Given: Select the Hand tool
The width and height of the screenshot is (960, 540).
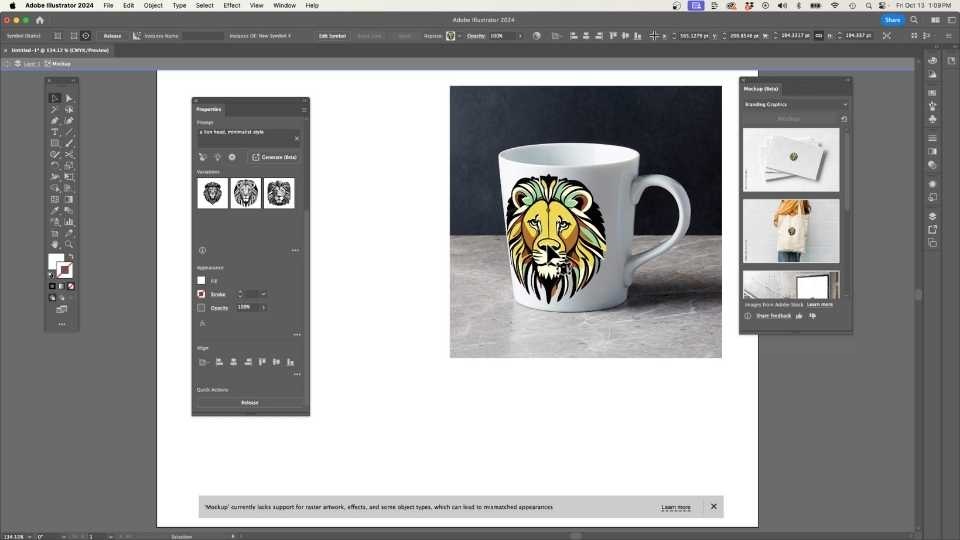Looking at the screenshot, I should click(54, 244).
